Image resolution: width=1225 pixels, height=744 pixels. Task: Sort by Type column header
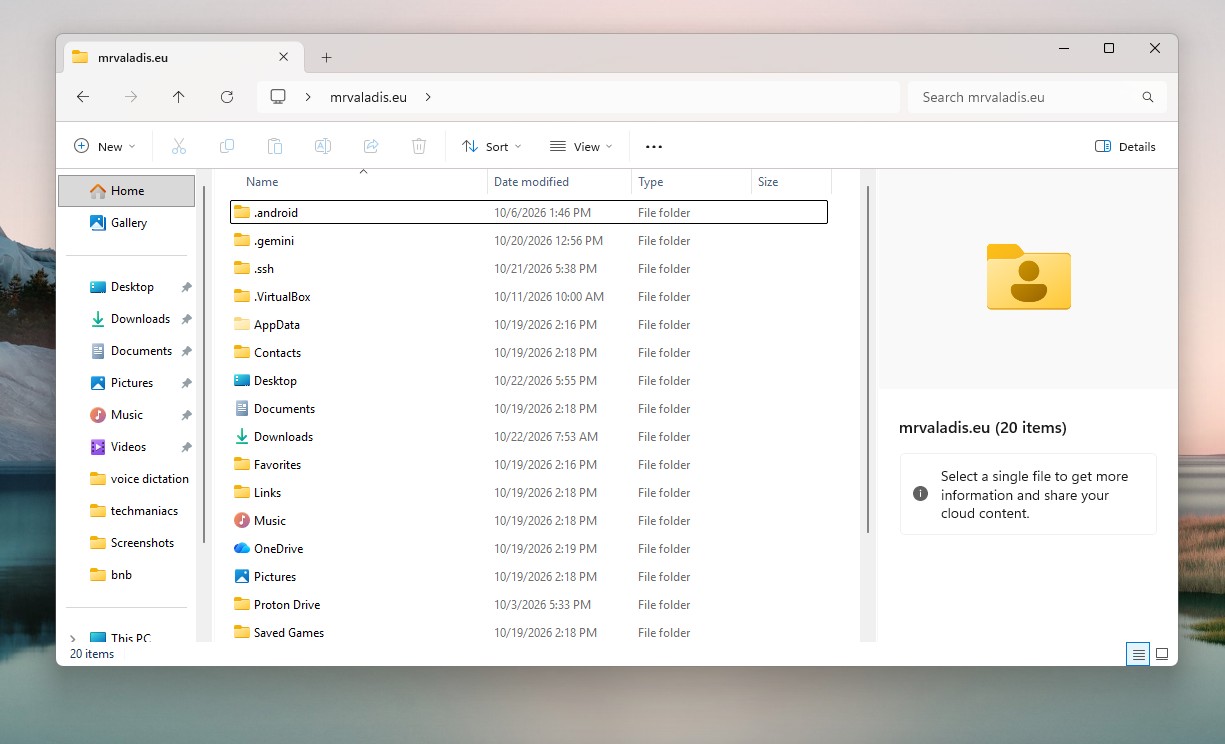tap(691, 182)
